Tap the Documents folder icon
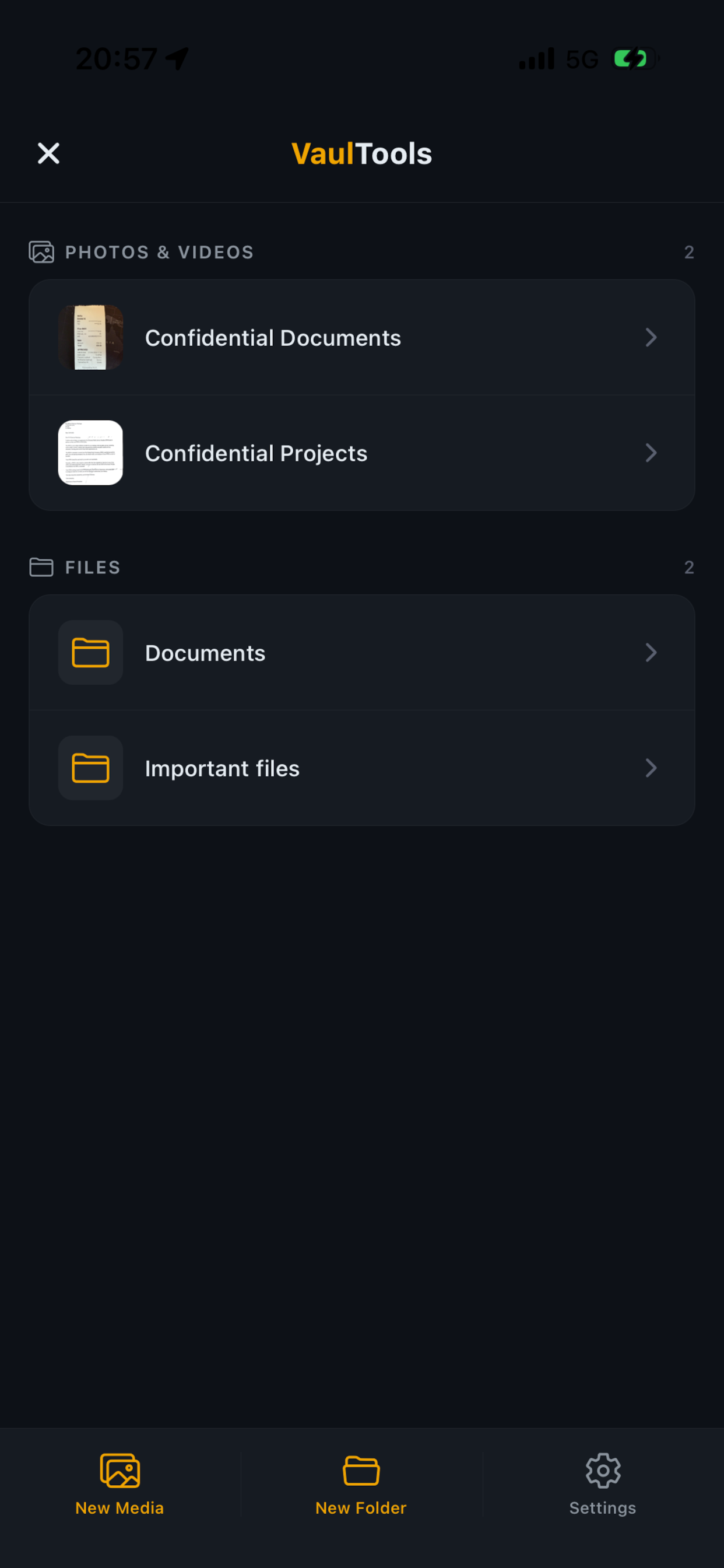This screenshot has width=724, height=1568. [x=91, y=653]
